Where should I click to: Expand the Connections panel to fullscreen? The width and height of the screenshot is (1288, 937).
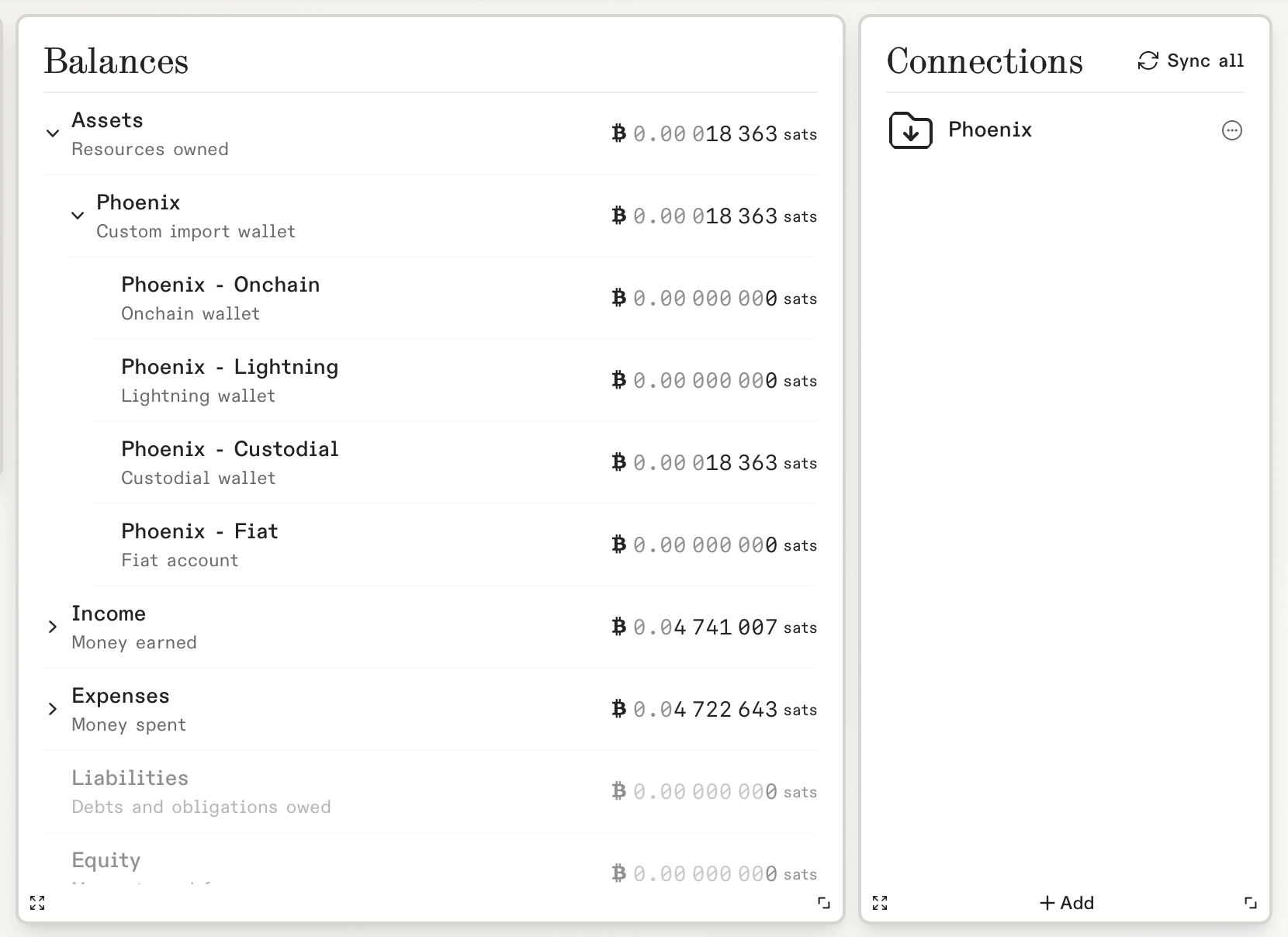[880, 903]
